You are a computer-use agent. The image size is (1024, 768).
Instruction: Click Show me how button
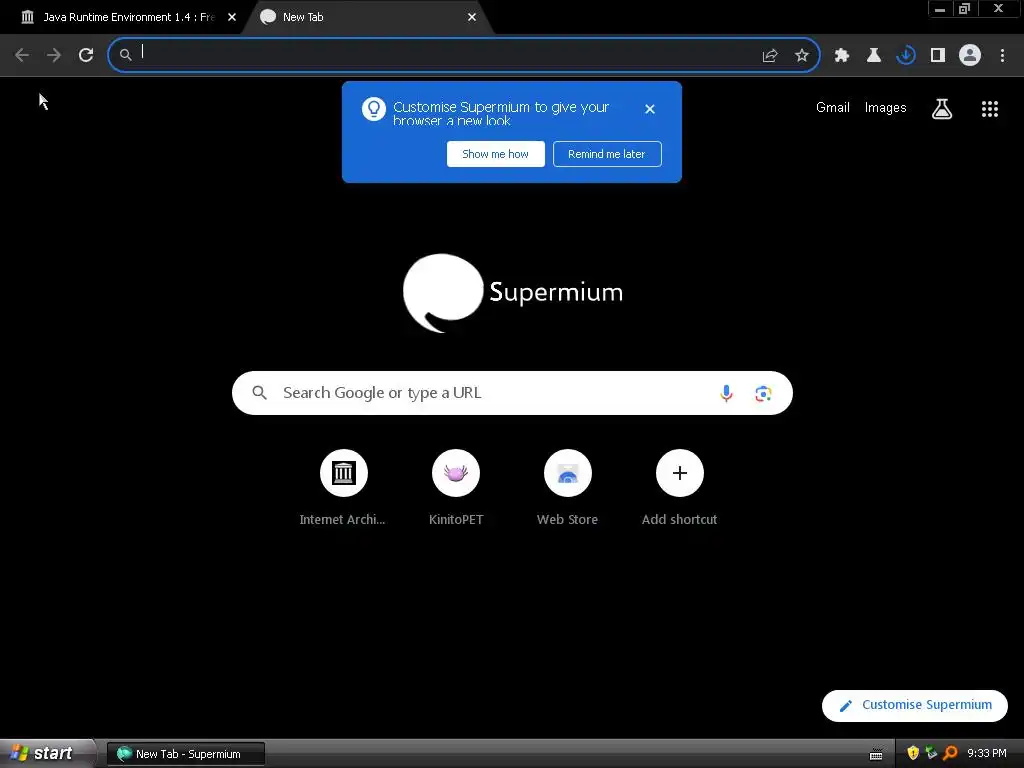pos(496,154)
